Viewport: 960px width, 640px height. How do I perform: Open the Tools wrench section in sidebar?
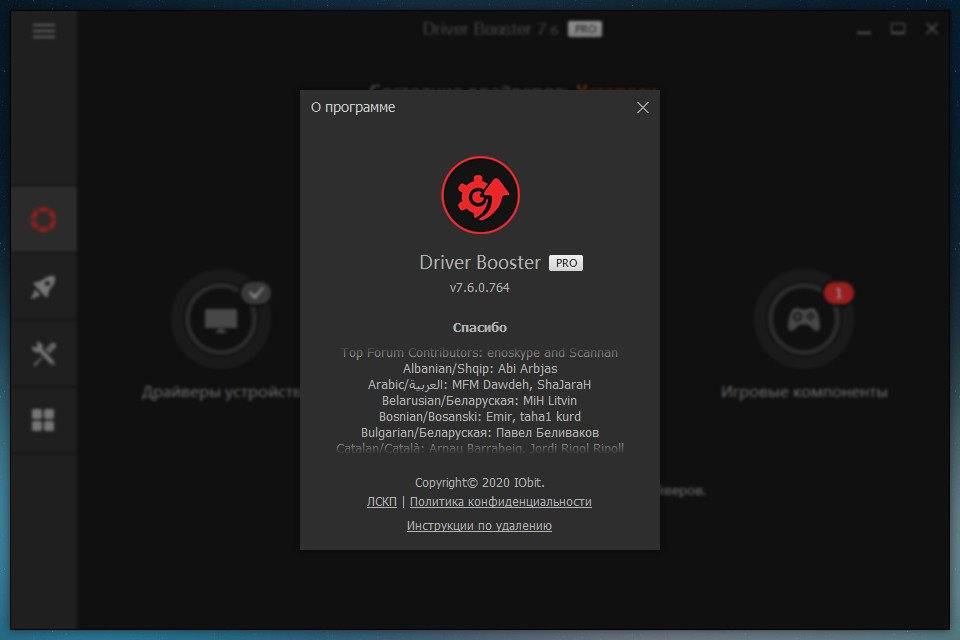point(43,353)
